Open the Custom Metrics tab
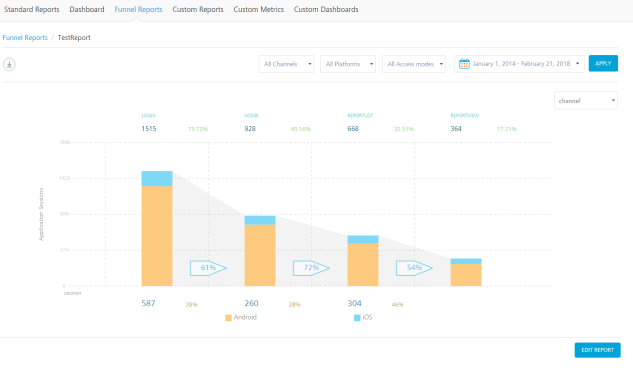This screenshot has width=633, height=371. [x=258, y=9]
